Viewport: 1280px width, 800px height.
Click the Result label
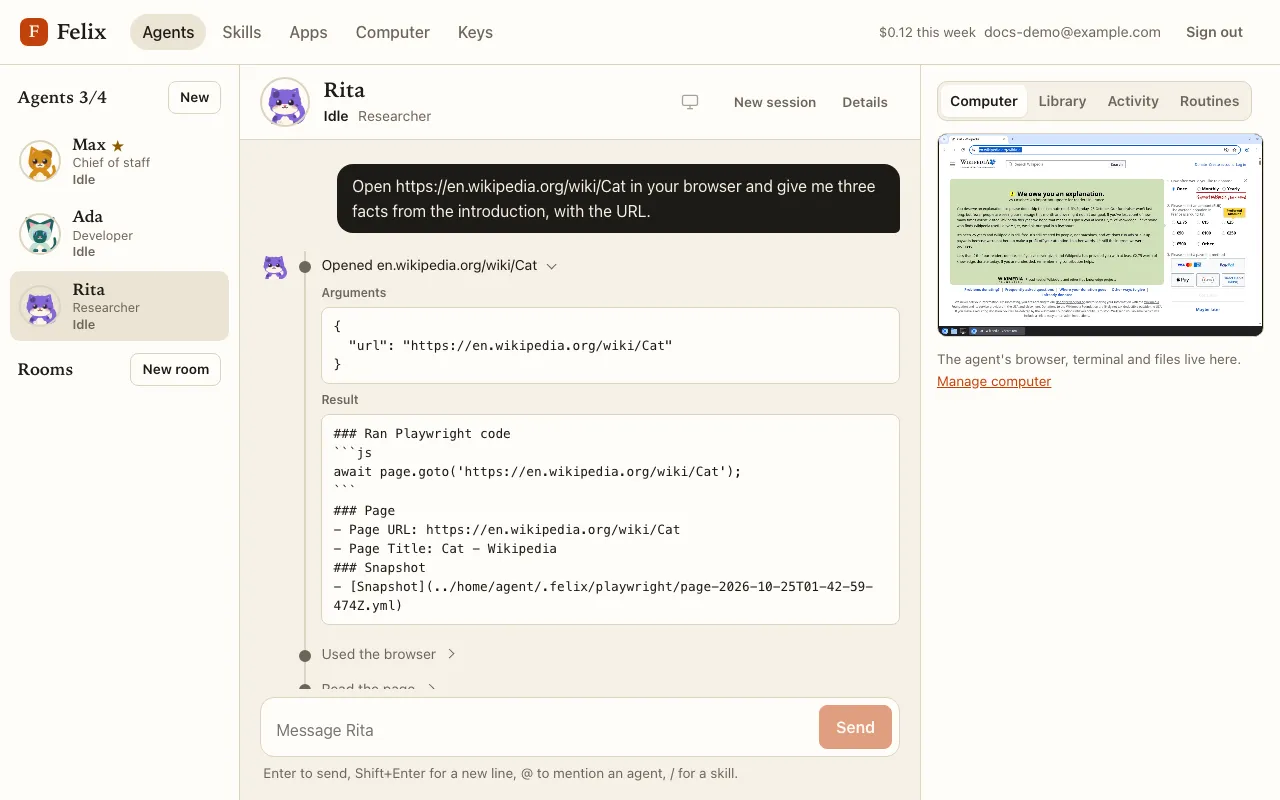340,399
